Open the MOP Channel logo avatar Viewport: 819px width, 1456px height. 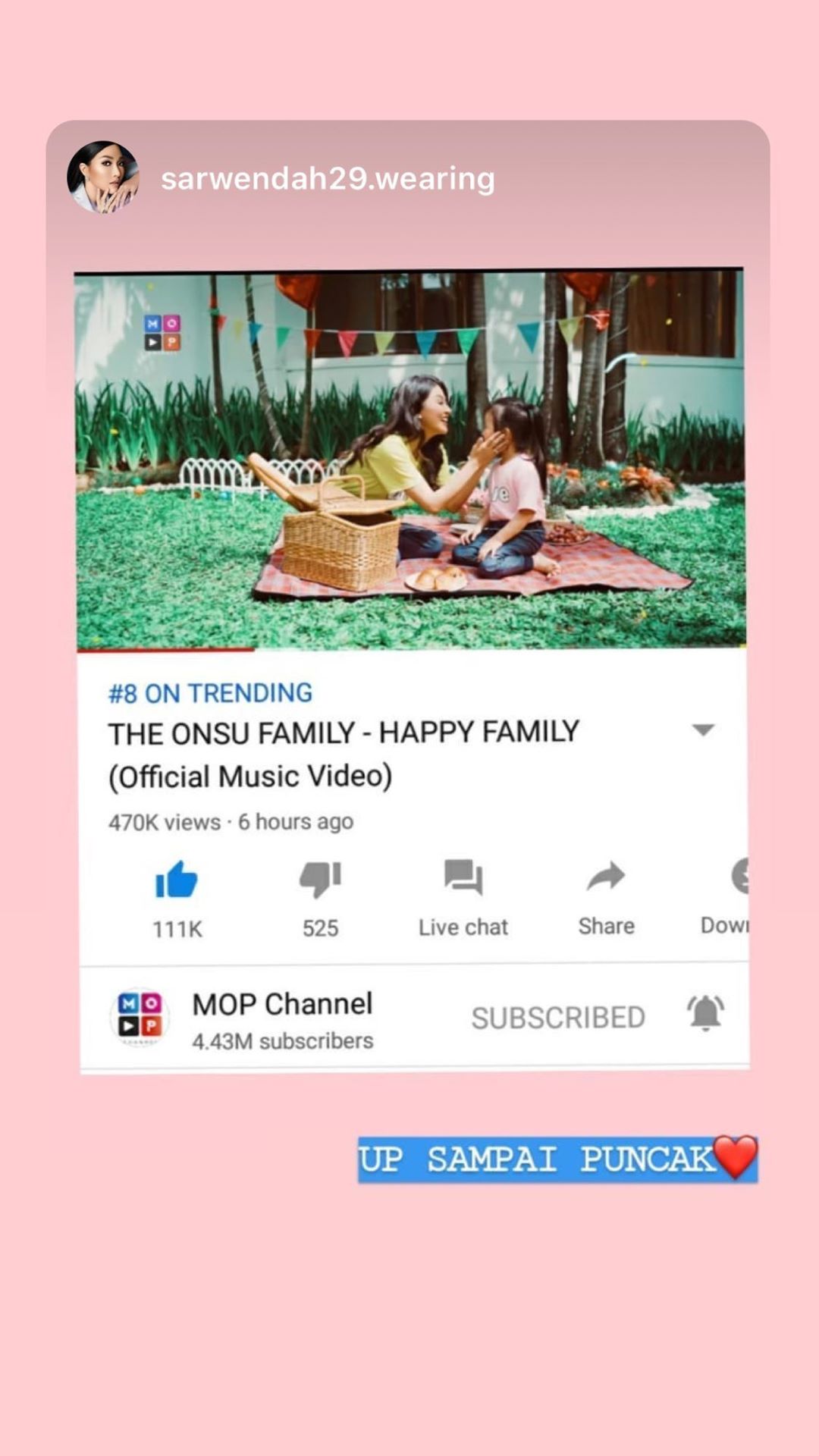tap(140, 1017)
